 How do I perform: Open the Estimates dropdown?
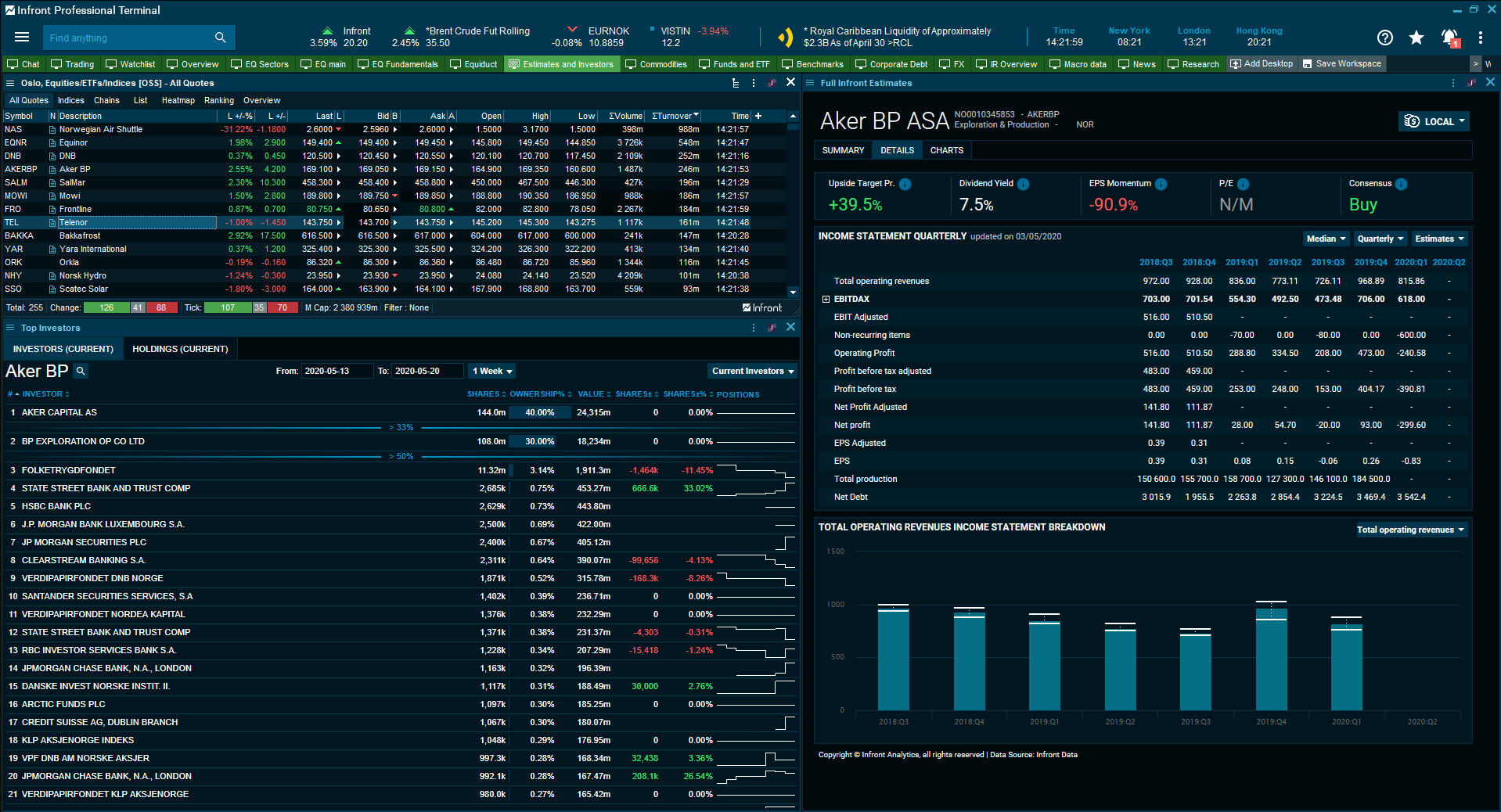click(1439, 239)
